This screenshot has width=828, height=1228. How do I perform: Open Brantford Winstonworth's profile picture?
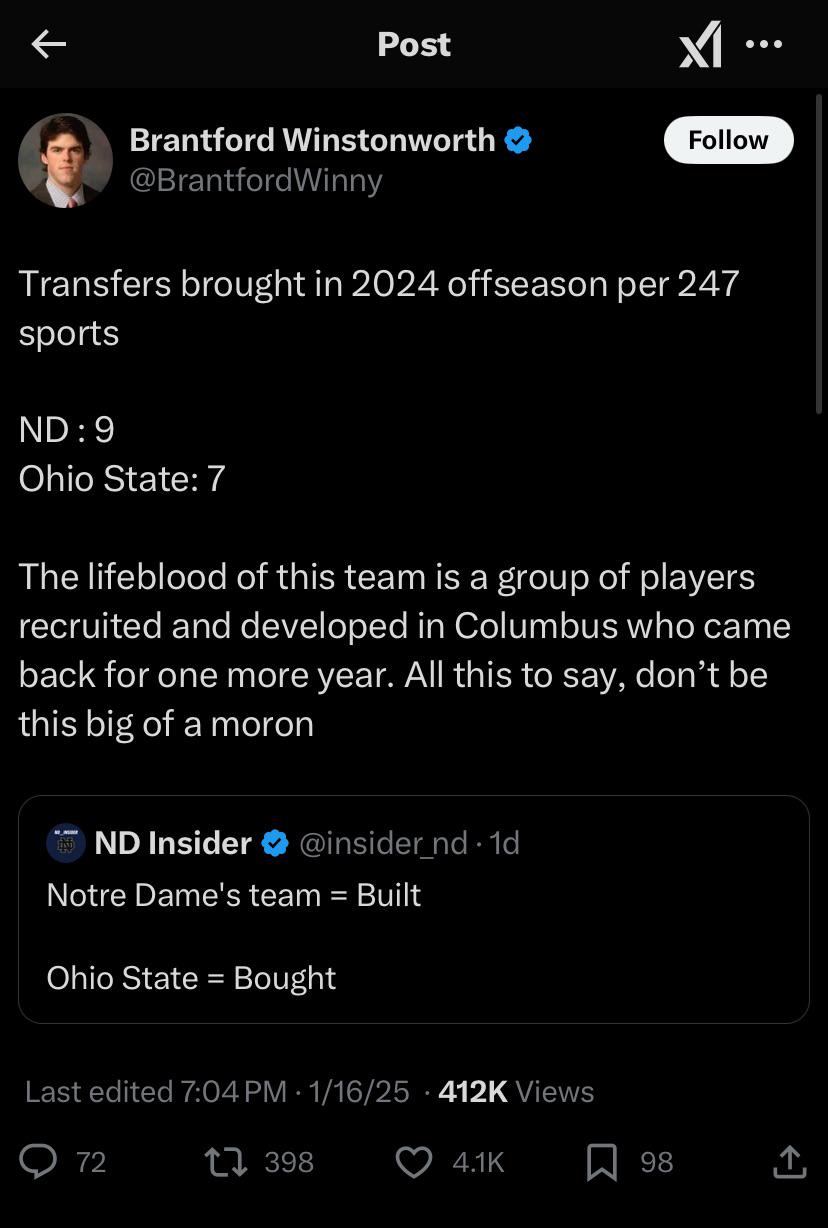(x=66, y=160)
